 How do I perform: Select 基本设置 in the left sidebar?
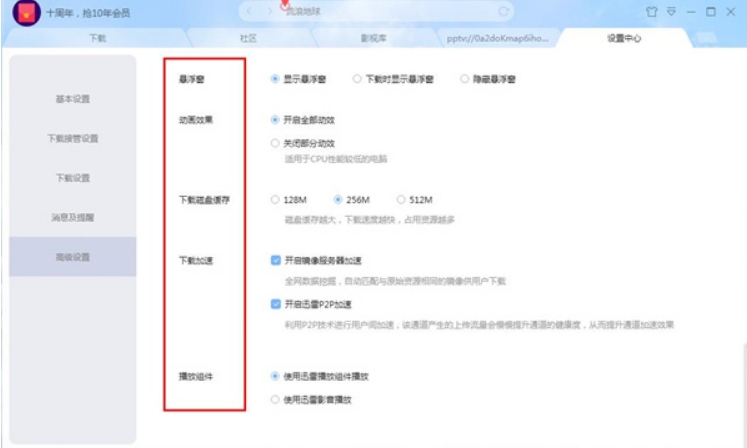point(73,99)
